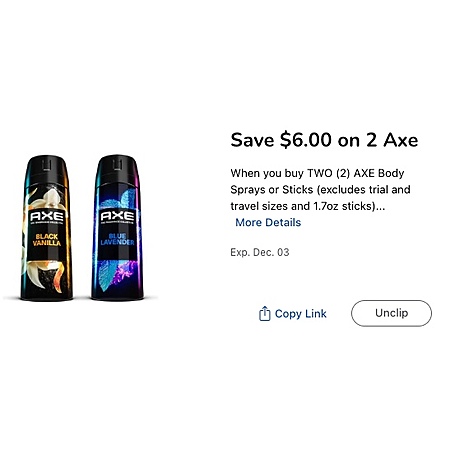Select the Blue Lavender spray can image

click(117, 227)
